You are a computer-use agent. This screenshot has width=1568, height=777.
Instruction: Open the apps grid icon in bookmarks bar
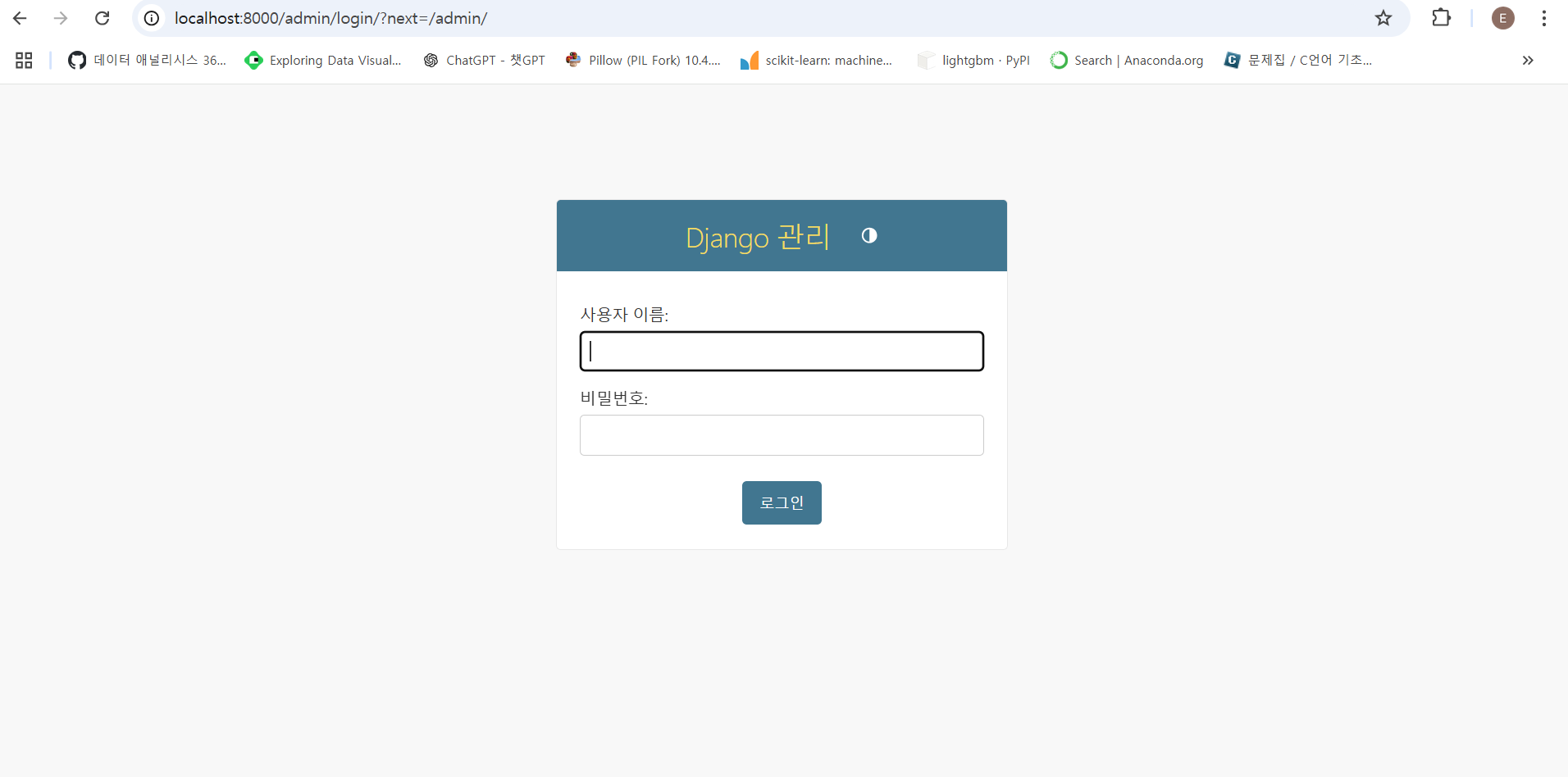click(x=24, y=60)
